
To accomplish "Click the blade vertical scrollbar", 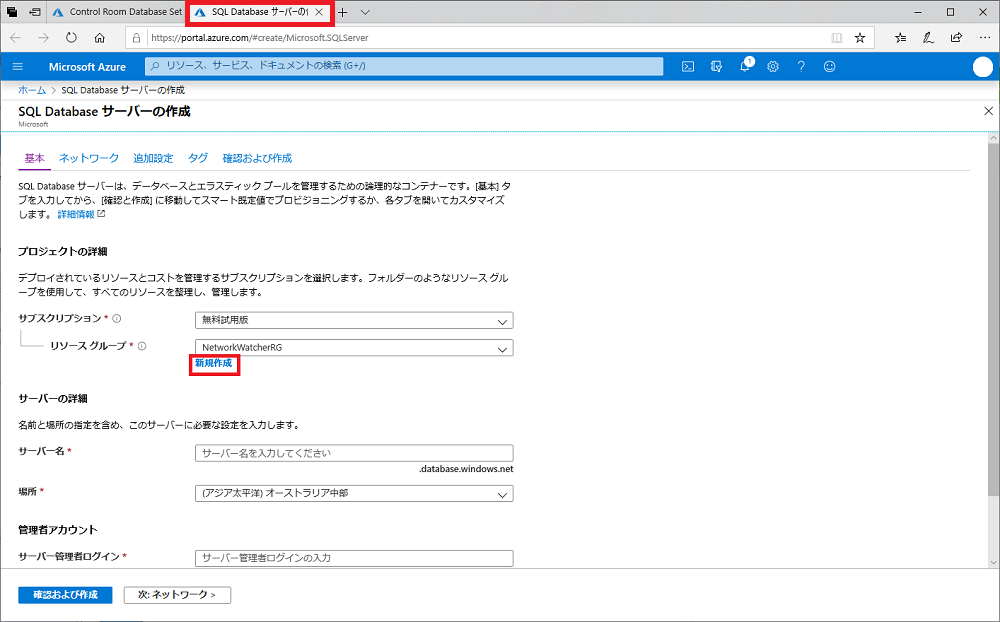I will point(994,319).
